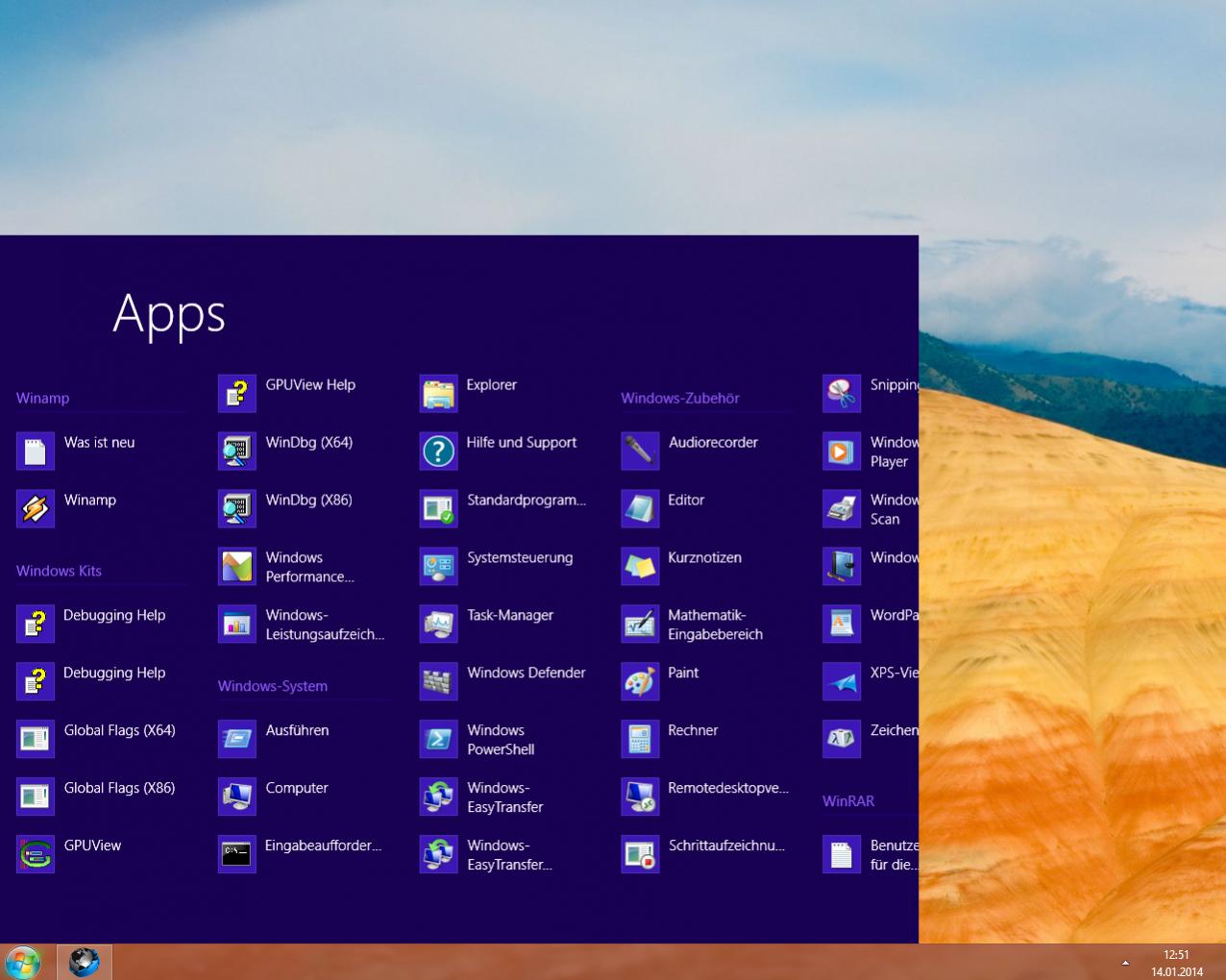Open Standardprogramme icon

pos(439,508)
